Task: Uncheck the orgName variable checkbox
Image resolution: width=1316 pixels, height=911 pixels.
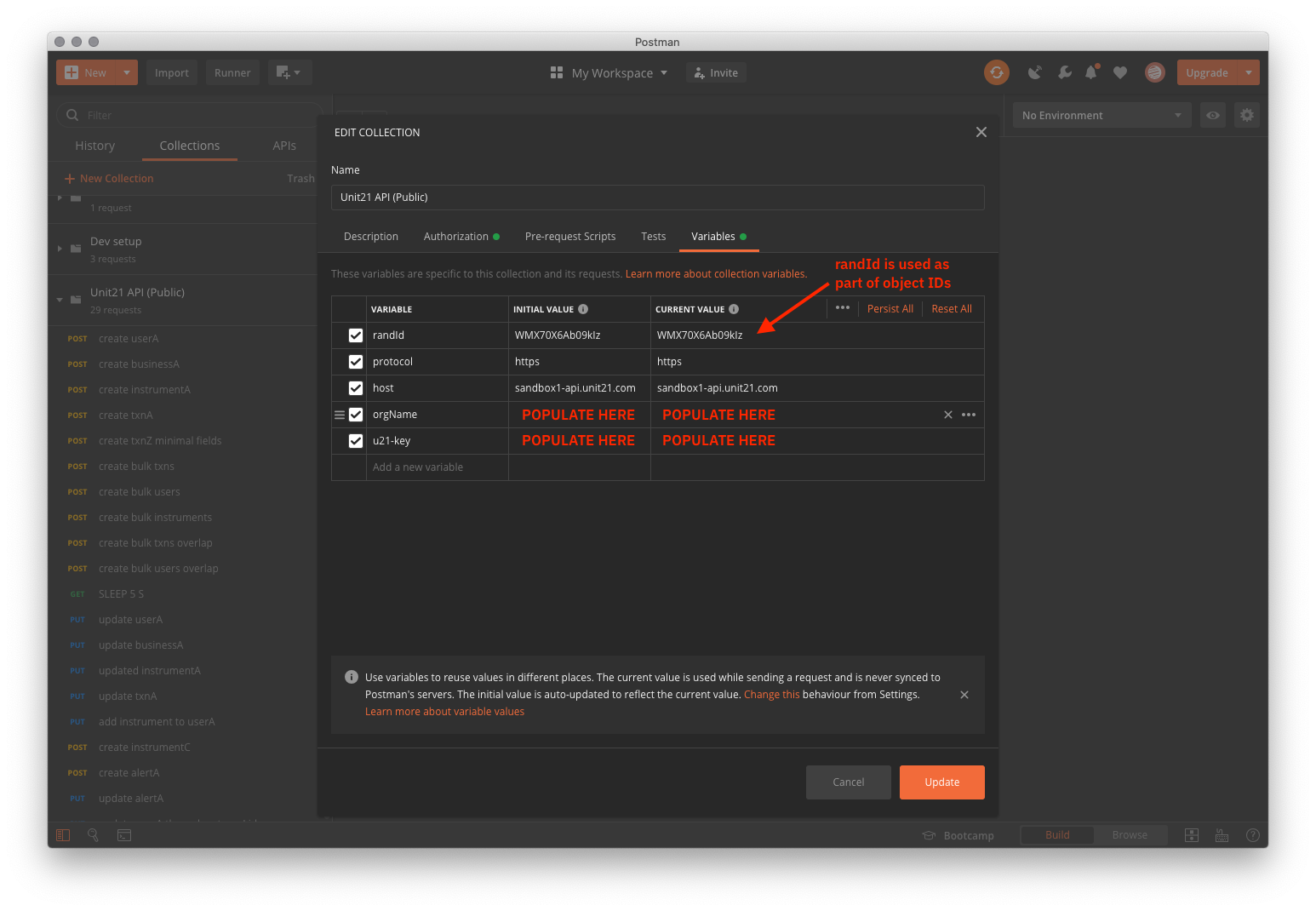Action: (356, 415)
